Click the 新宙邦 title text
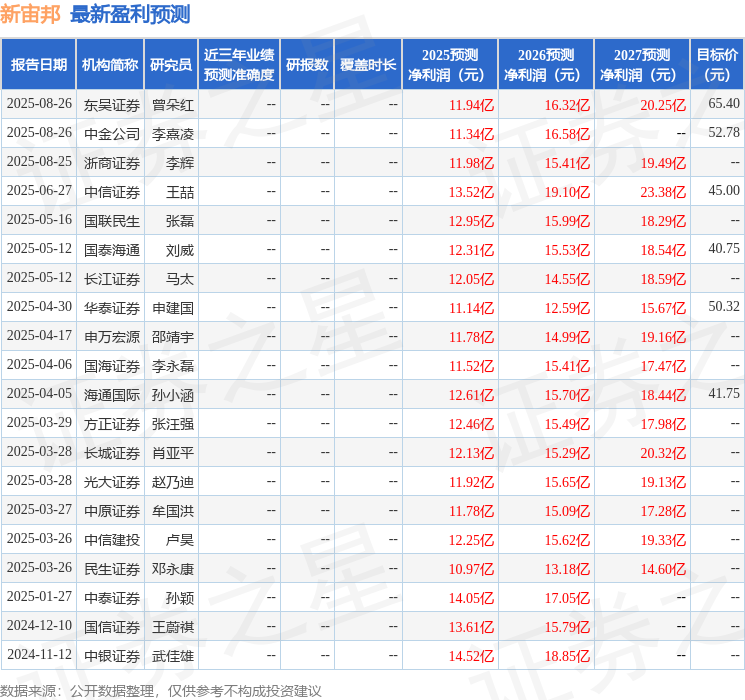The width and height of the screenshot is (745, 700). pyautogui.click(x=30, y=14)
